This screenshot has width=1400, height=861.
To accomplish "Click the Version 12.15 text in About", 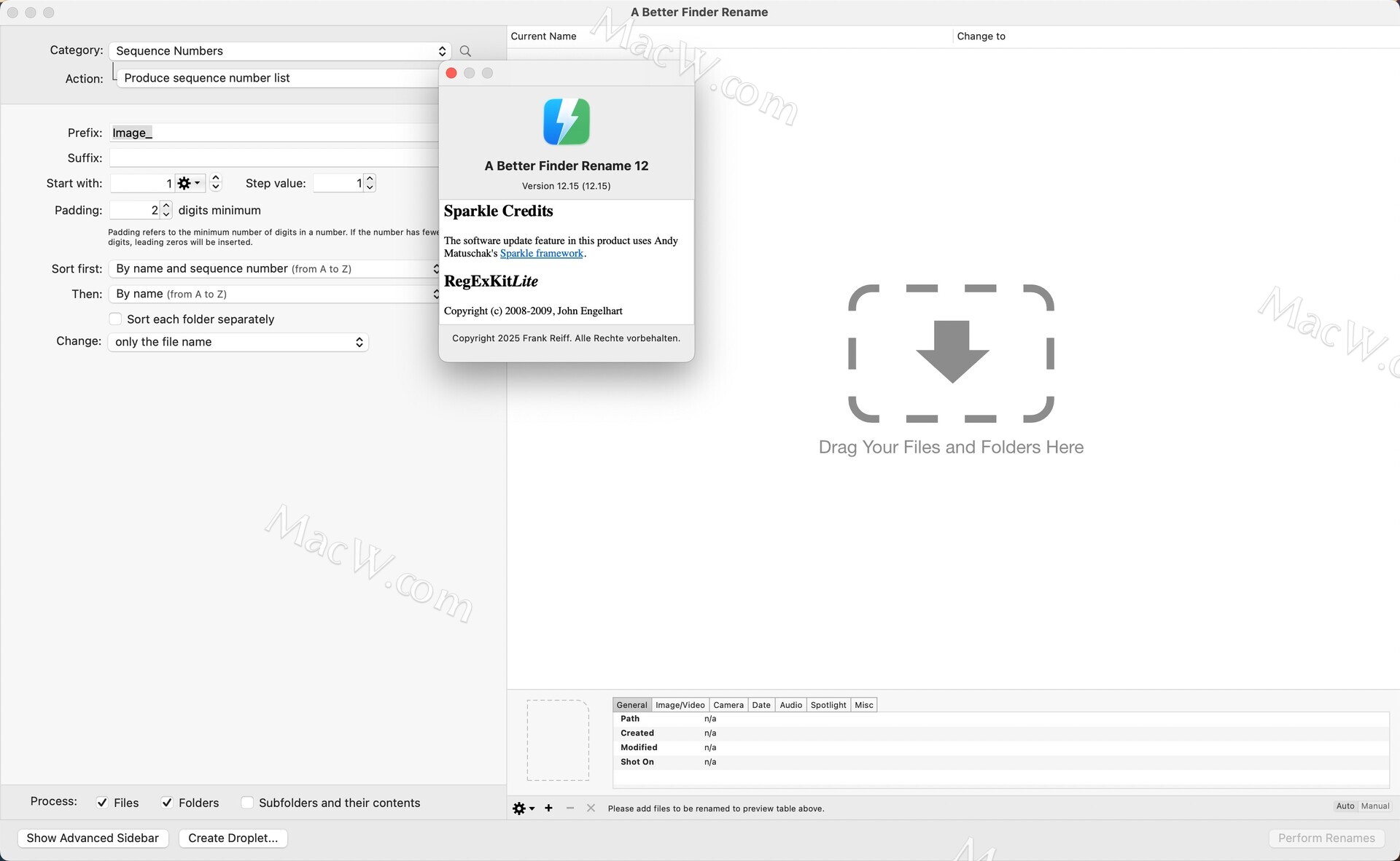I will (x=567, y=186).
